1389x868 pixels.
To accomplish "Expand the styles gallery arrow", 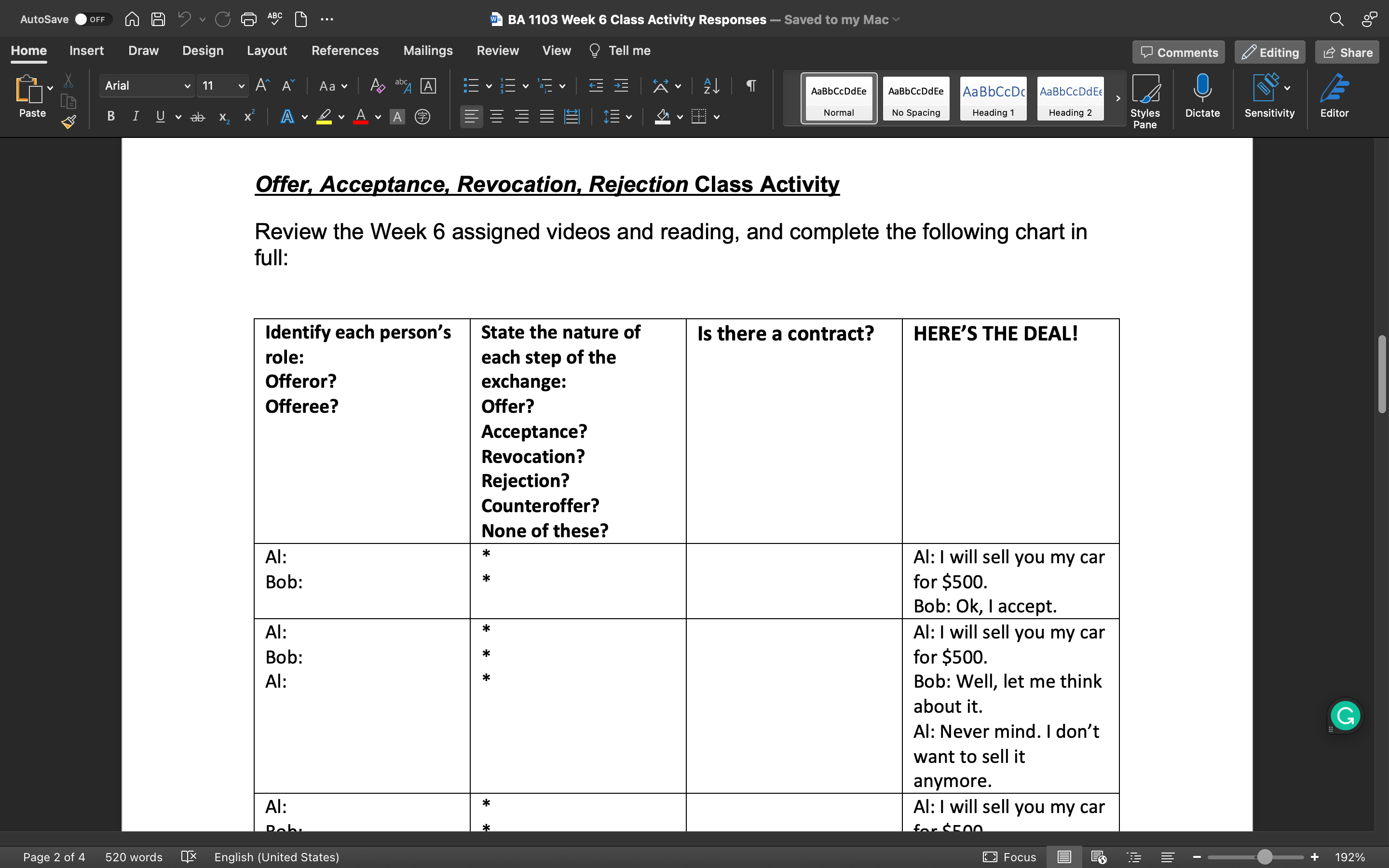I will tap(1117, 98).
